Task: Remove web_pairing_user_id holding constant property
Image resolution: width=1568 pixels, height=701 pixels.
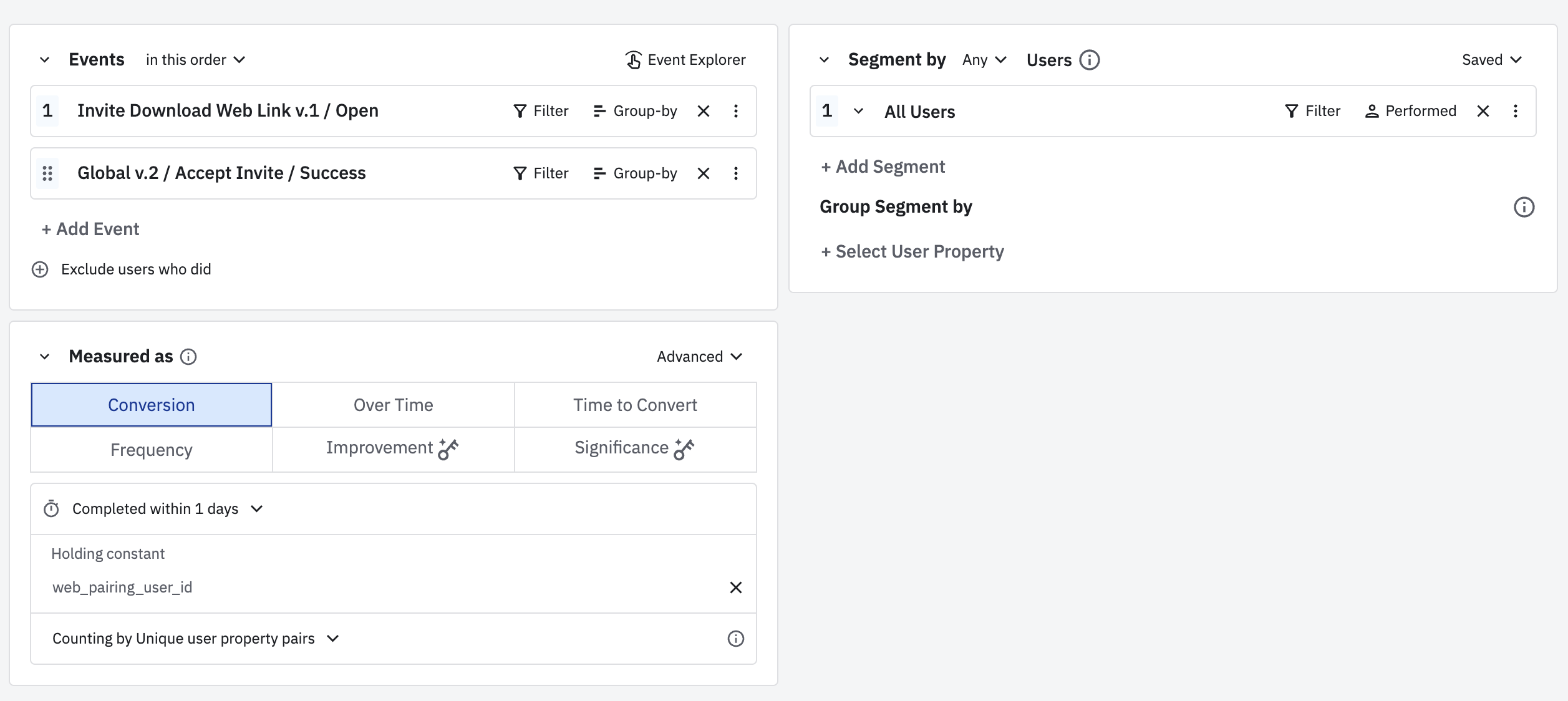Action: click(736, 587)
